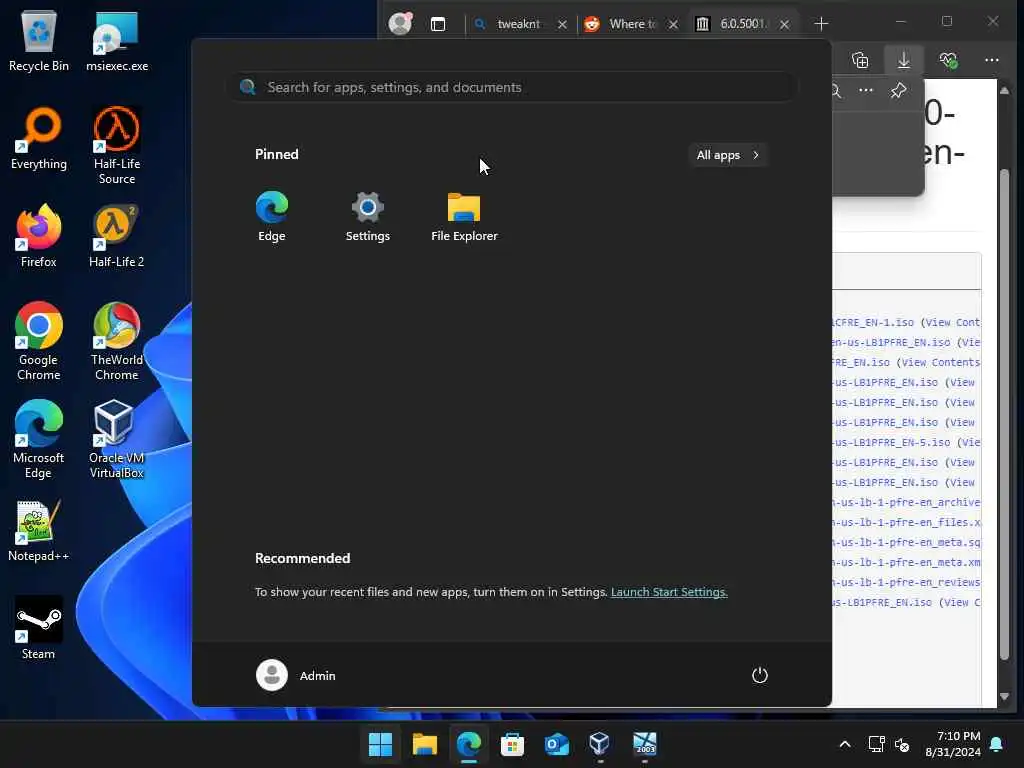Open the clock showing 7:10 PM
Screen dimensions: 1024x768
(x=953, y=744)
